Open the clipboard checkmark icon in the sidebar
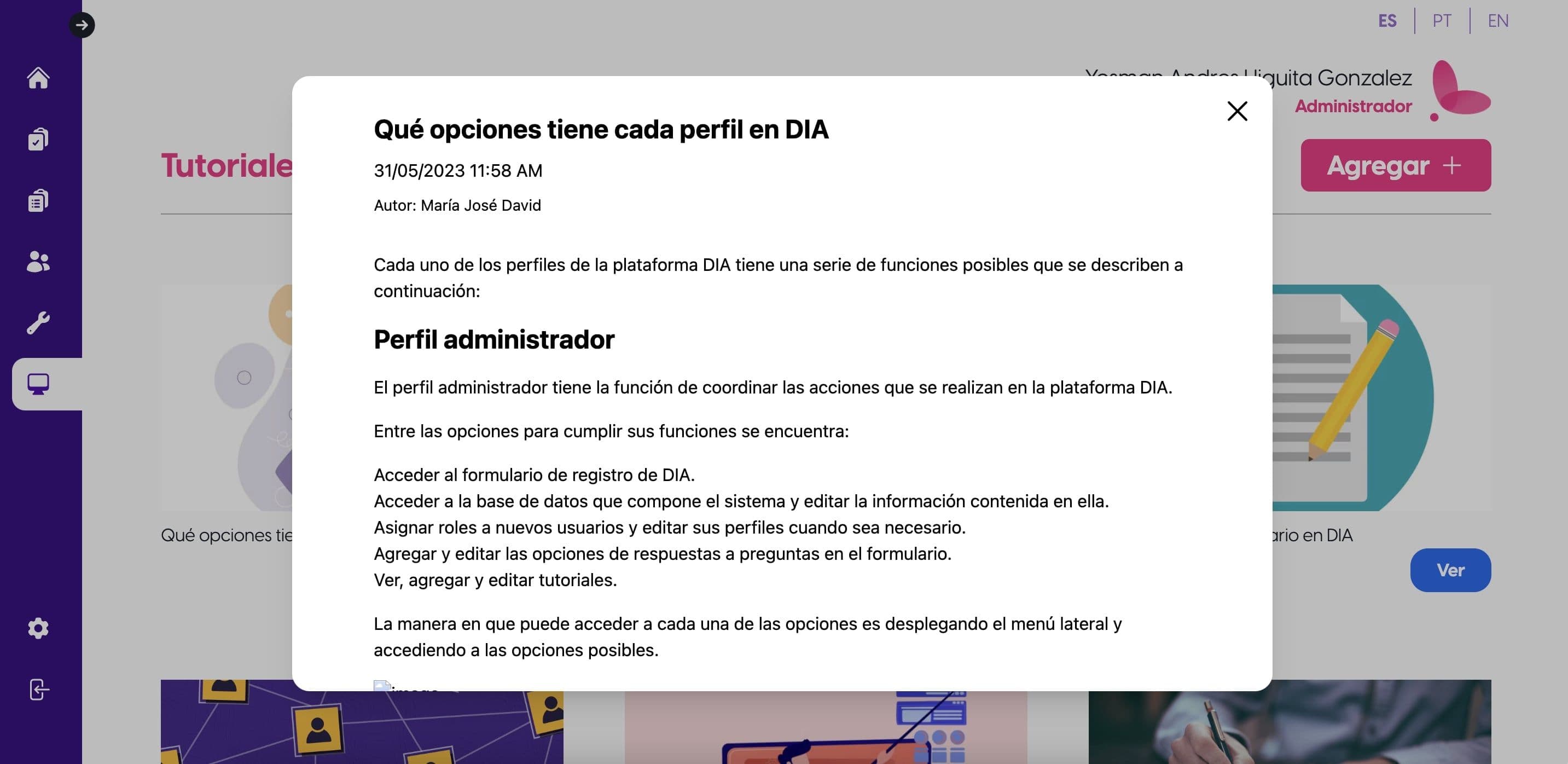1568x764 pixels. pos(38,139)
